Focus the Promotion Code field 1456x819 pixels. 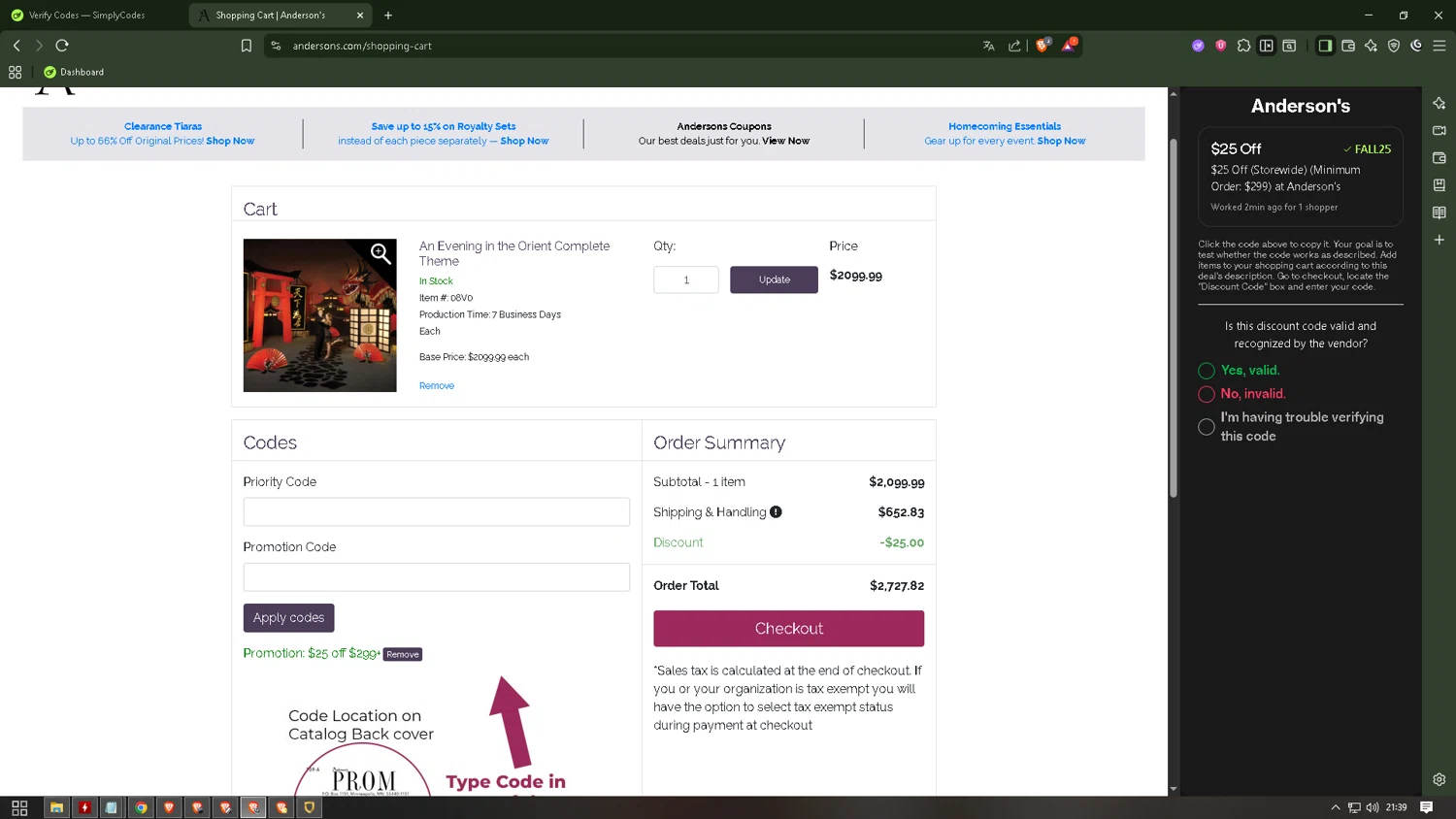tap(437, 576)
